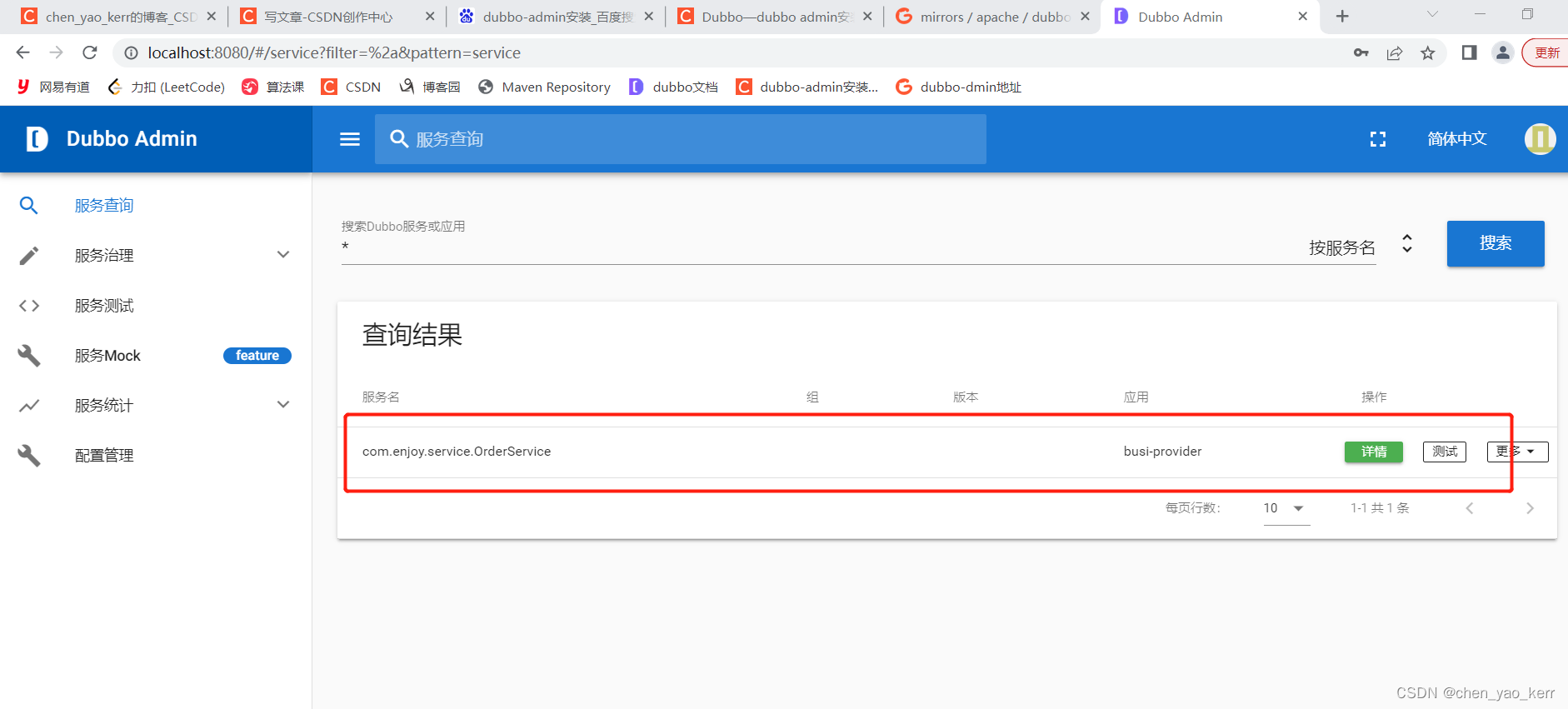Screen dimensions: 1568x709
Task: Close the Dubbo Admin browser tab
Action: click(x=1303, y=16)
